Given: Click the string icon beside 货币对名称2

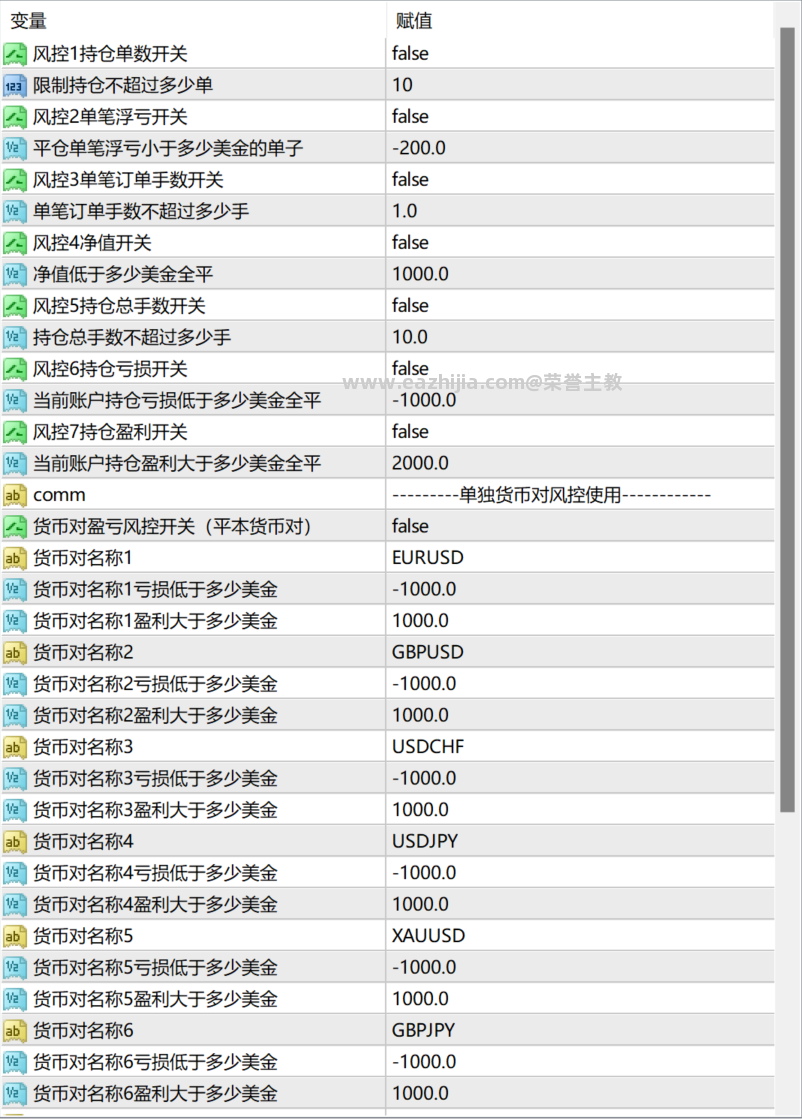Looking at the screenshot, I should [x=14, y=652].
